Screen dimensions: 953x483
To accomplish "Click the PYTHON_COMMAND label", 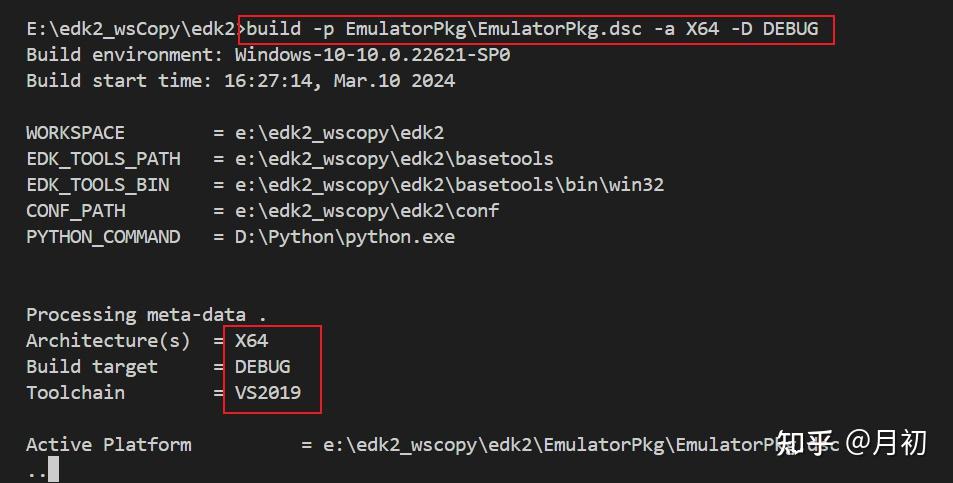I will click(x=103, y=237).
